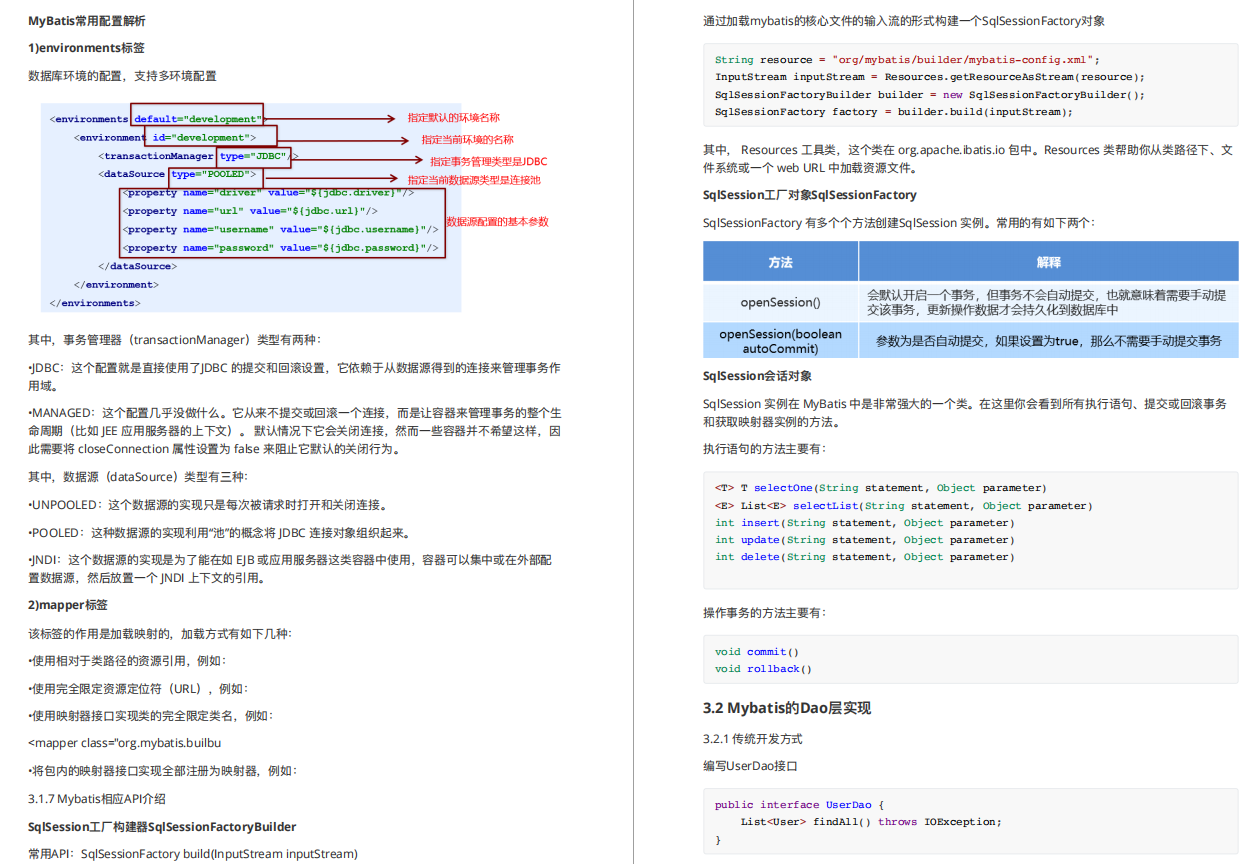
Task: Click the code line "String resource = ...mybatis-config.xml"
Action: click(907, 60)
